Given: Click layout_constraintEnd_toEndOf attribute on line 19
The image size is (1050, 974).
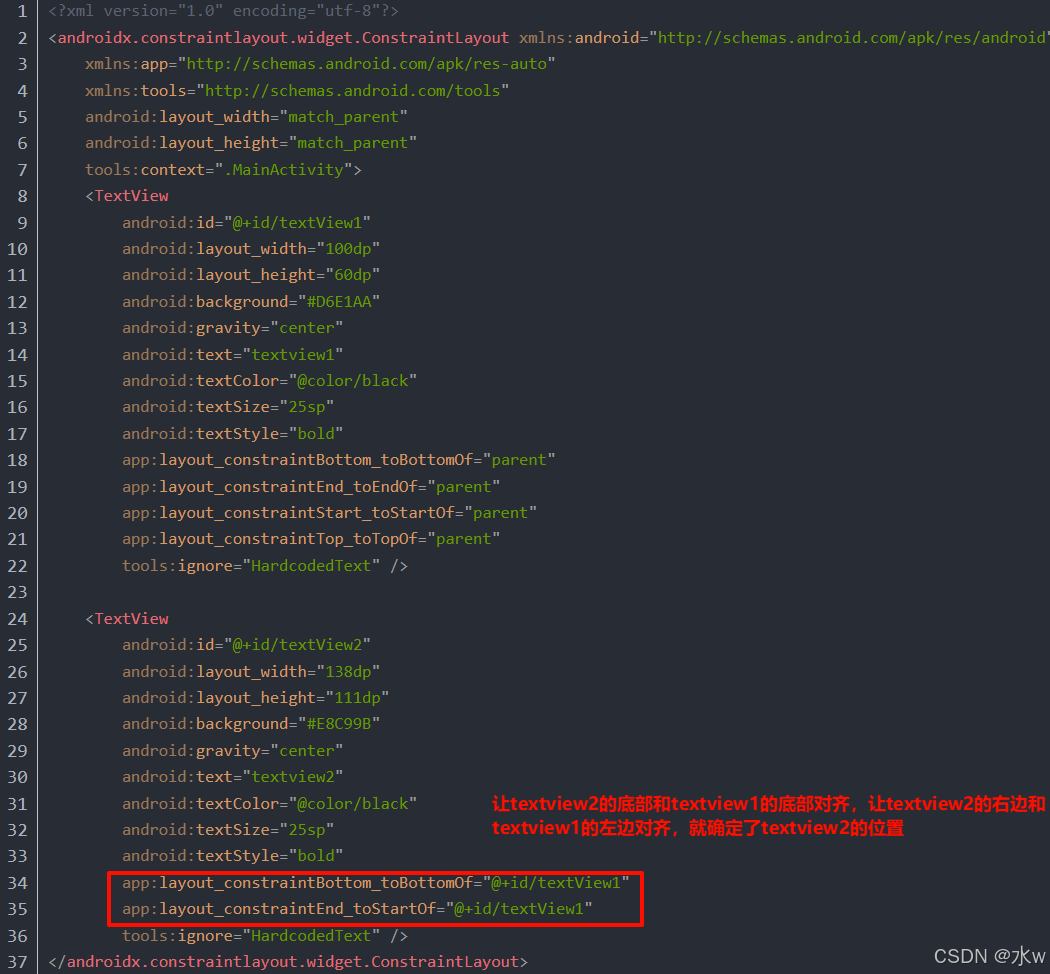Looking at the screenshot, I should (311, 487).
